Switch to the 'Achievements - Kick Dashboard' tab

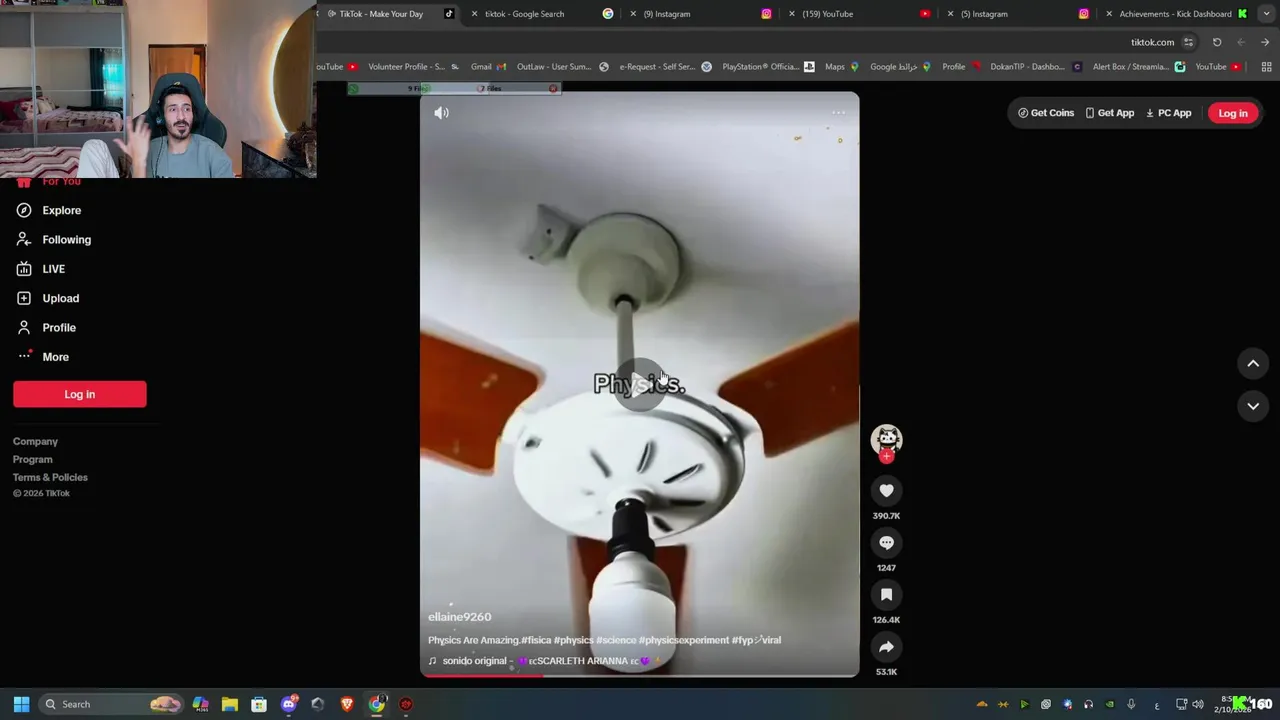click(x=1176, y=14)
